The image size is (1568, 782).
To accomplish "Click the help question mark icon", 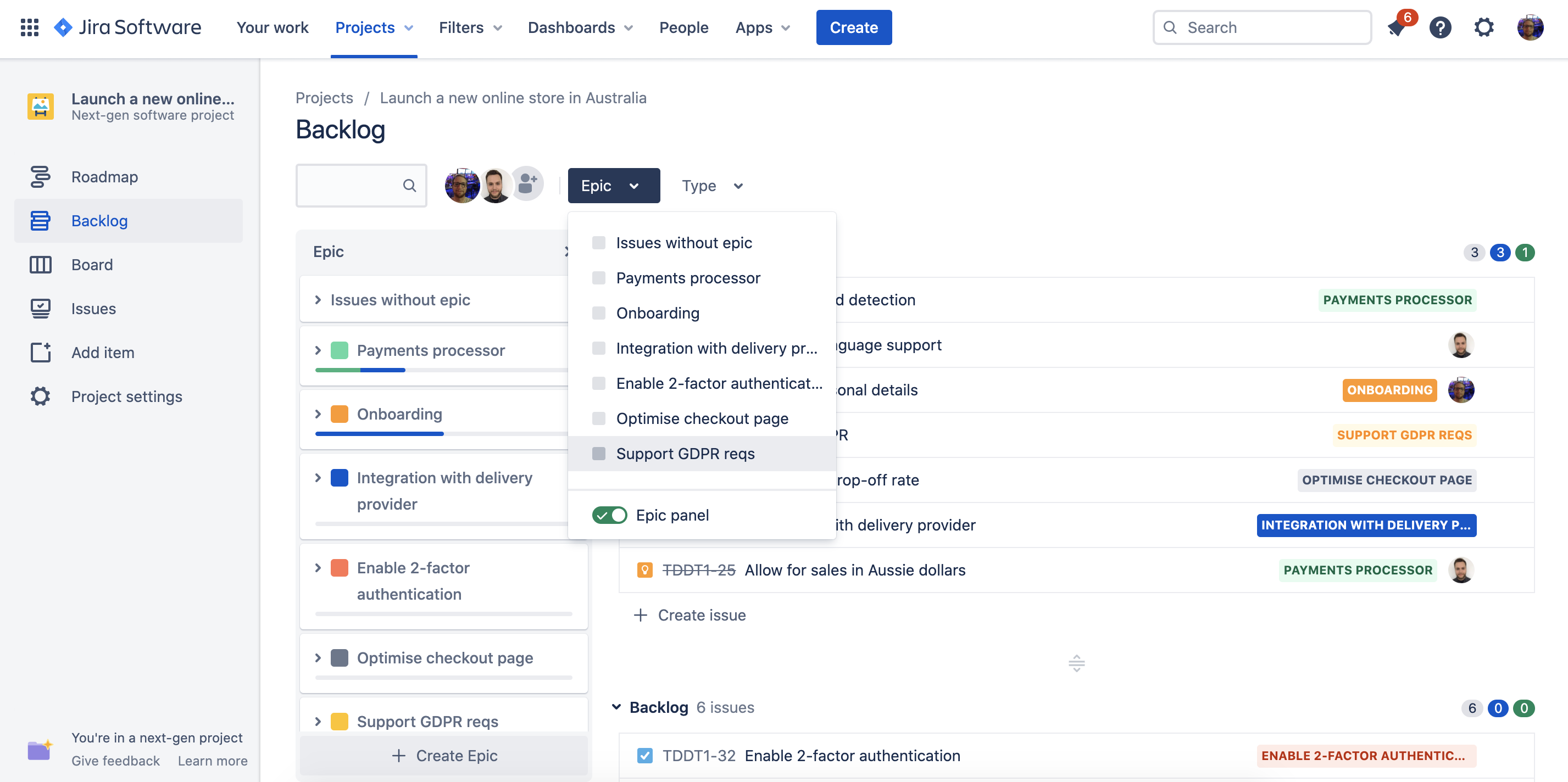I will [x=1439, y=27].
